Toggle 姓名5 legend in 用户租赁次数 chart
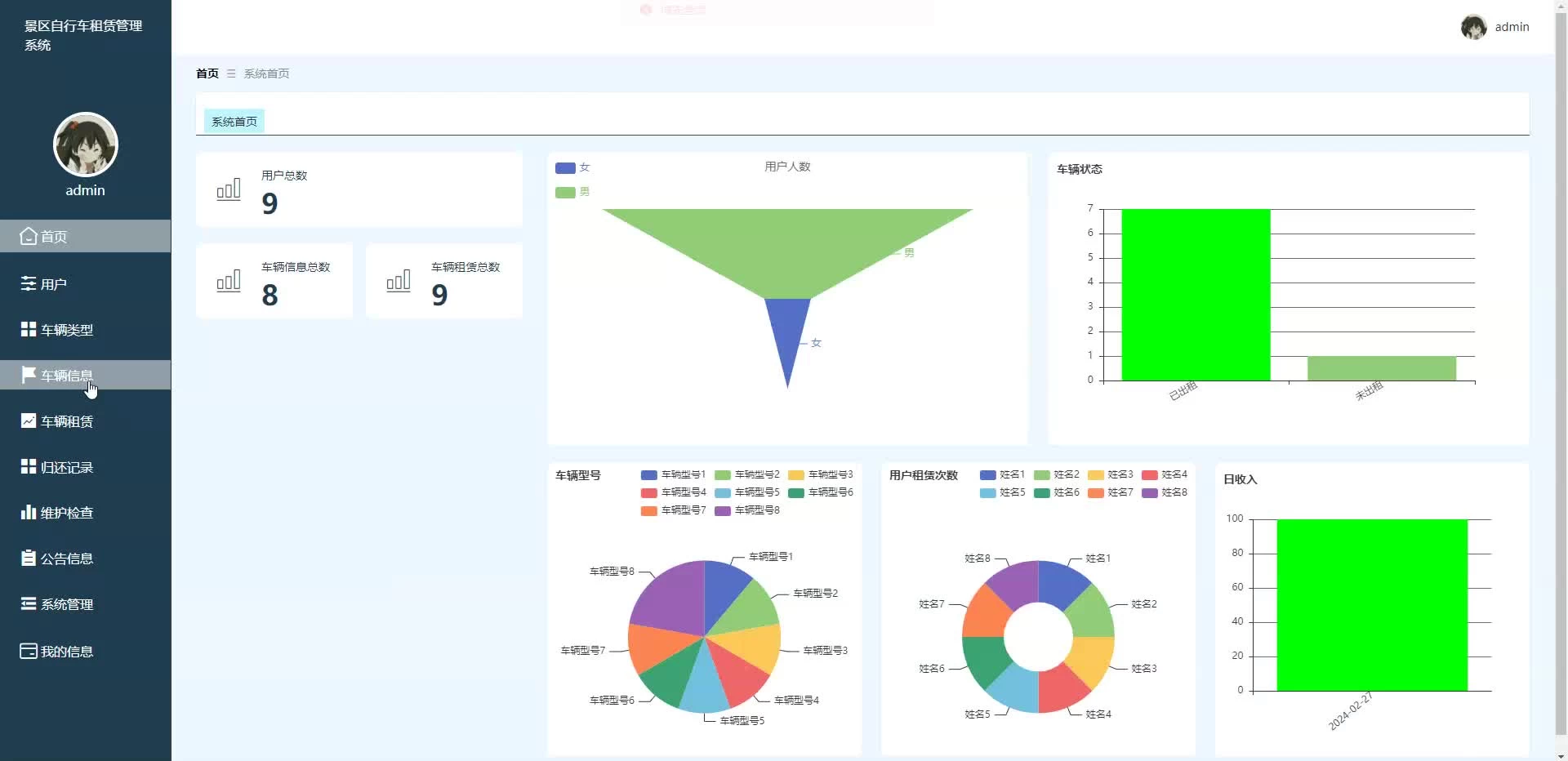This screenshot has height=761, width=1568. [x=1002, y=492]
